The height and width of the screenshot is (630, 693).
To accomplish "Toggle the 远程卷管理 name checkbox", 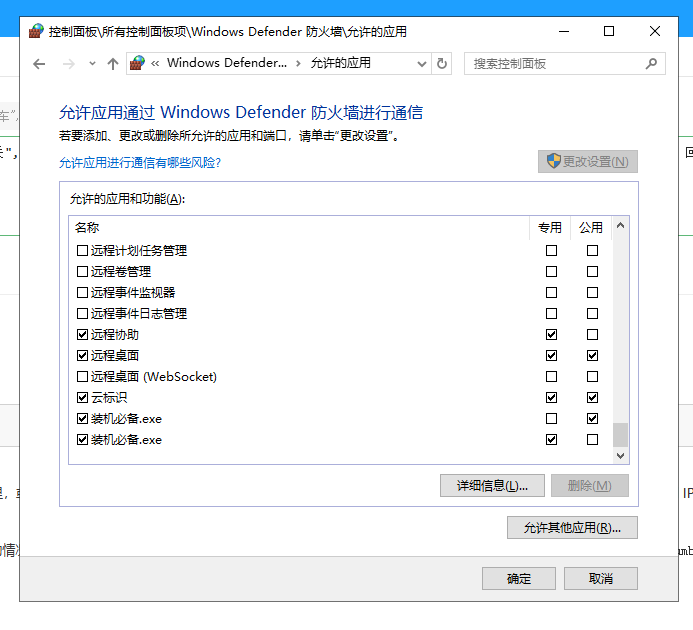I will click(82, 271).
